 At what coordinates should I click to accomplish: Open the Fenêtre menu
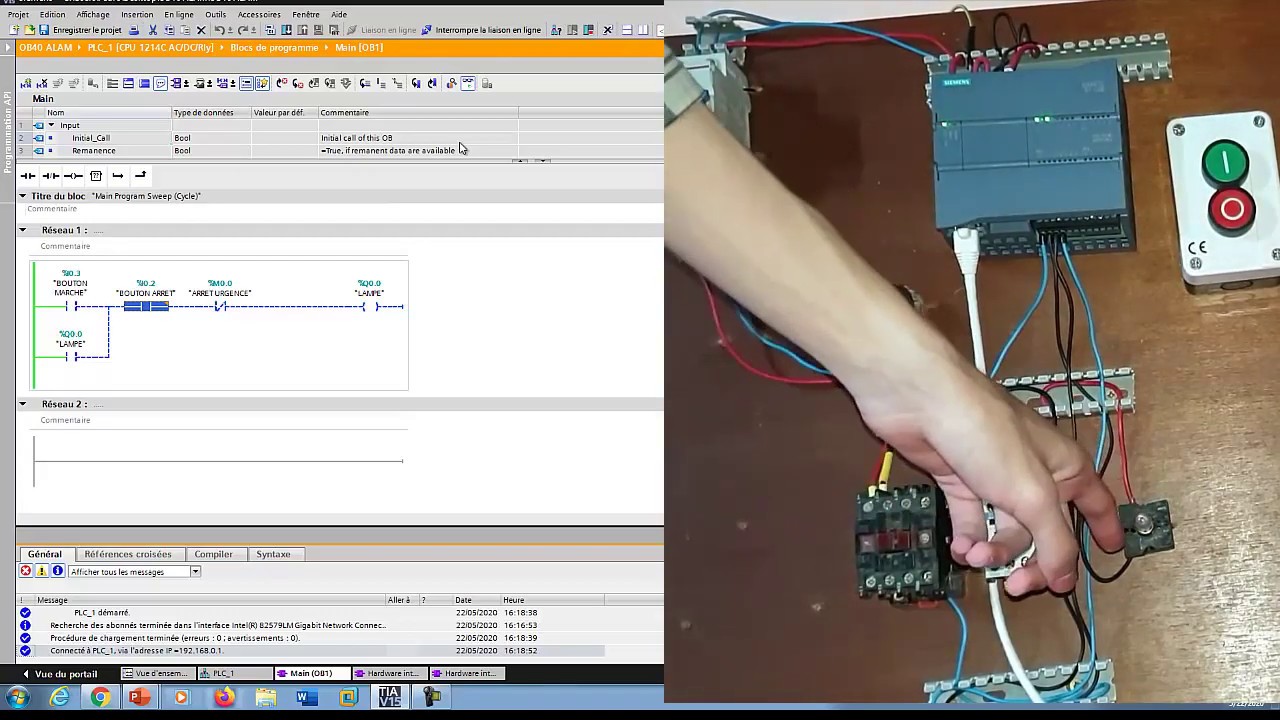[306, 15]
